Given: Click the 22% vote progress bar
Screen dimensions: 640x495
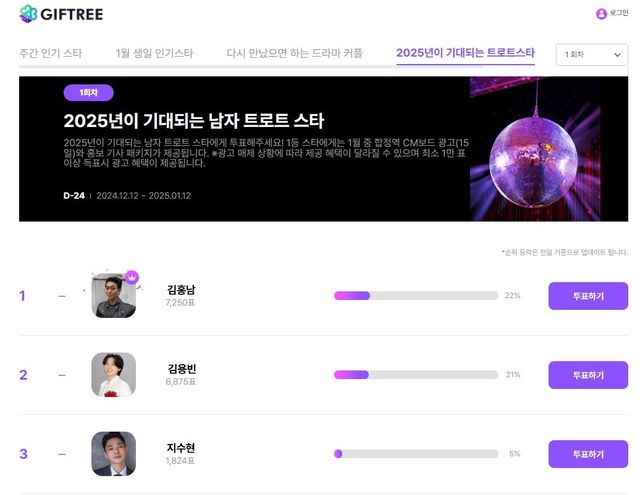Looking at the screenshot, I should [x=416, y=295].
